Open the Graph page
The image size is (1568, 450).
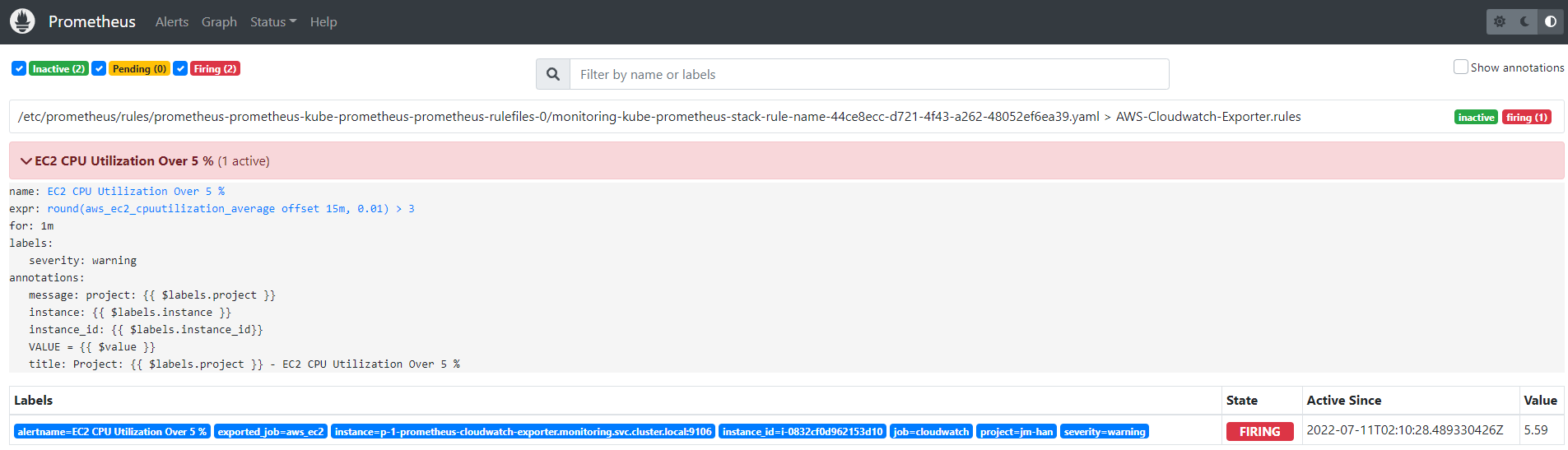219,22
